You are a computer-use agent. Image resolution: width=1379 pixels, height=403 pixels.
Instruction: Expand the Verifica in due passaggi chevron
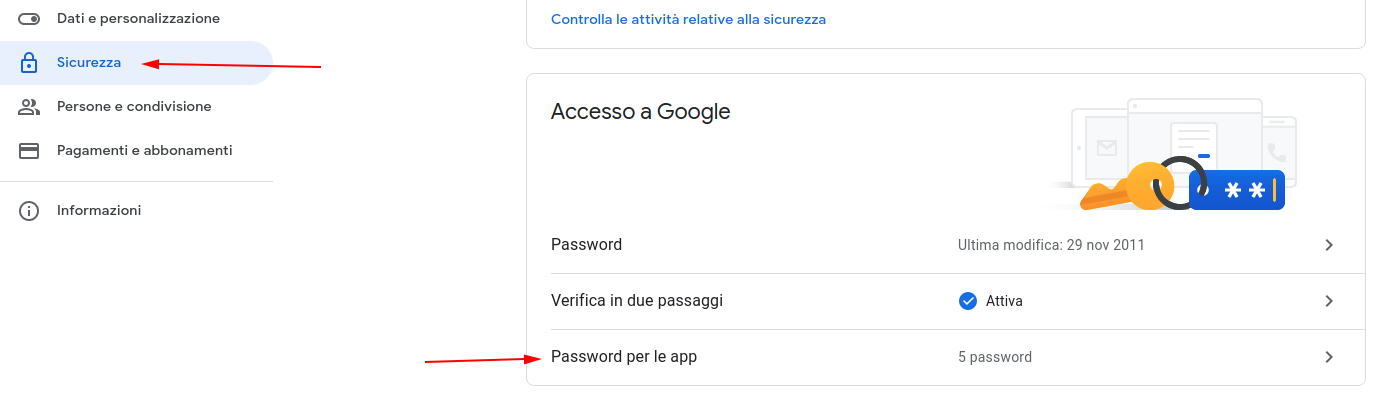coord(1329,301)
